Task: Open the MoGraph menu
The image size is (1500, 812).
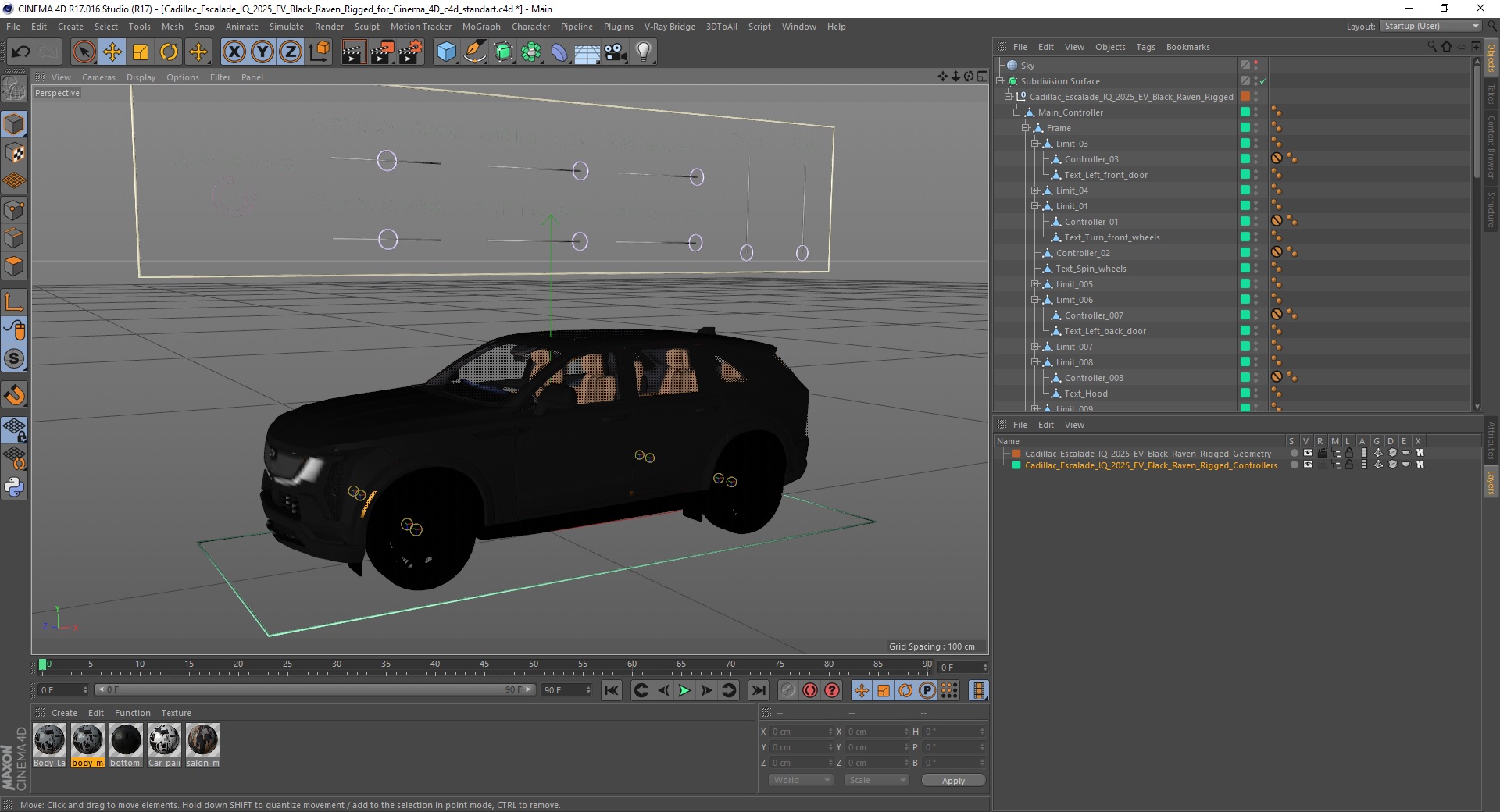Action: pos(481,27)
